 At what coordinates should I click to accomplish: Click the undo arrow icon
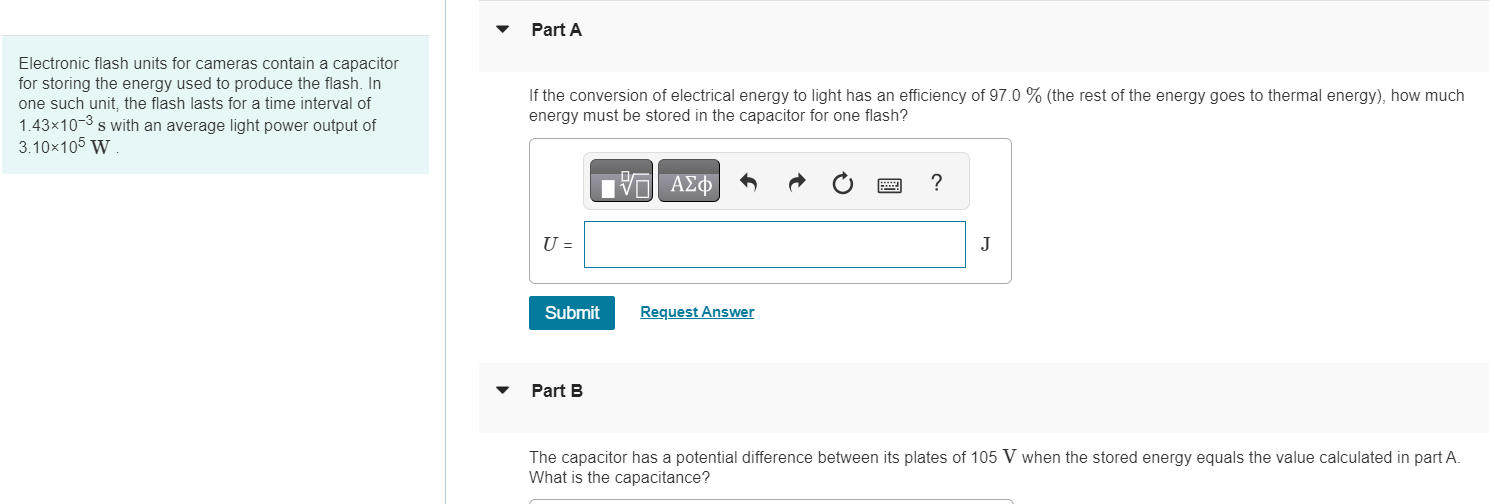click(748, 183)
